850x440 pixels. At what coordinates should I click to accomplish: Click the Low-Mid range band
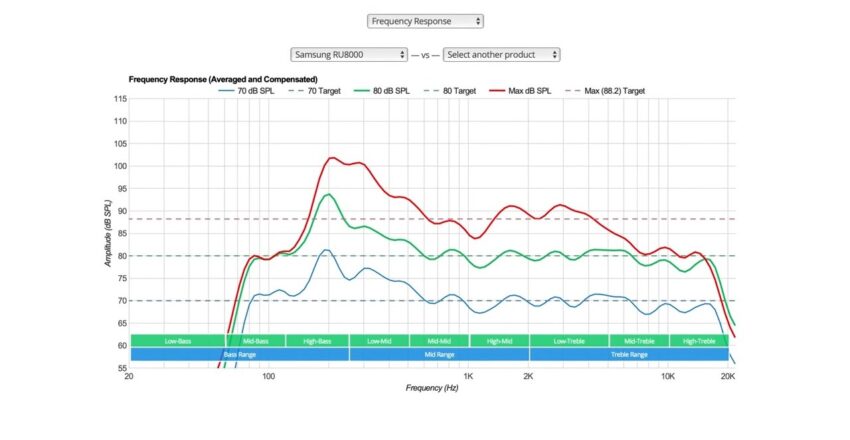[x=379, y=341]
